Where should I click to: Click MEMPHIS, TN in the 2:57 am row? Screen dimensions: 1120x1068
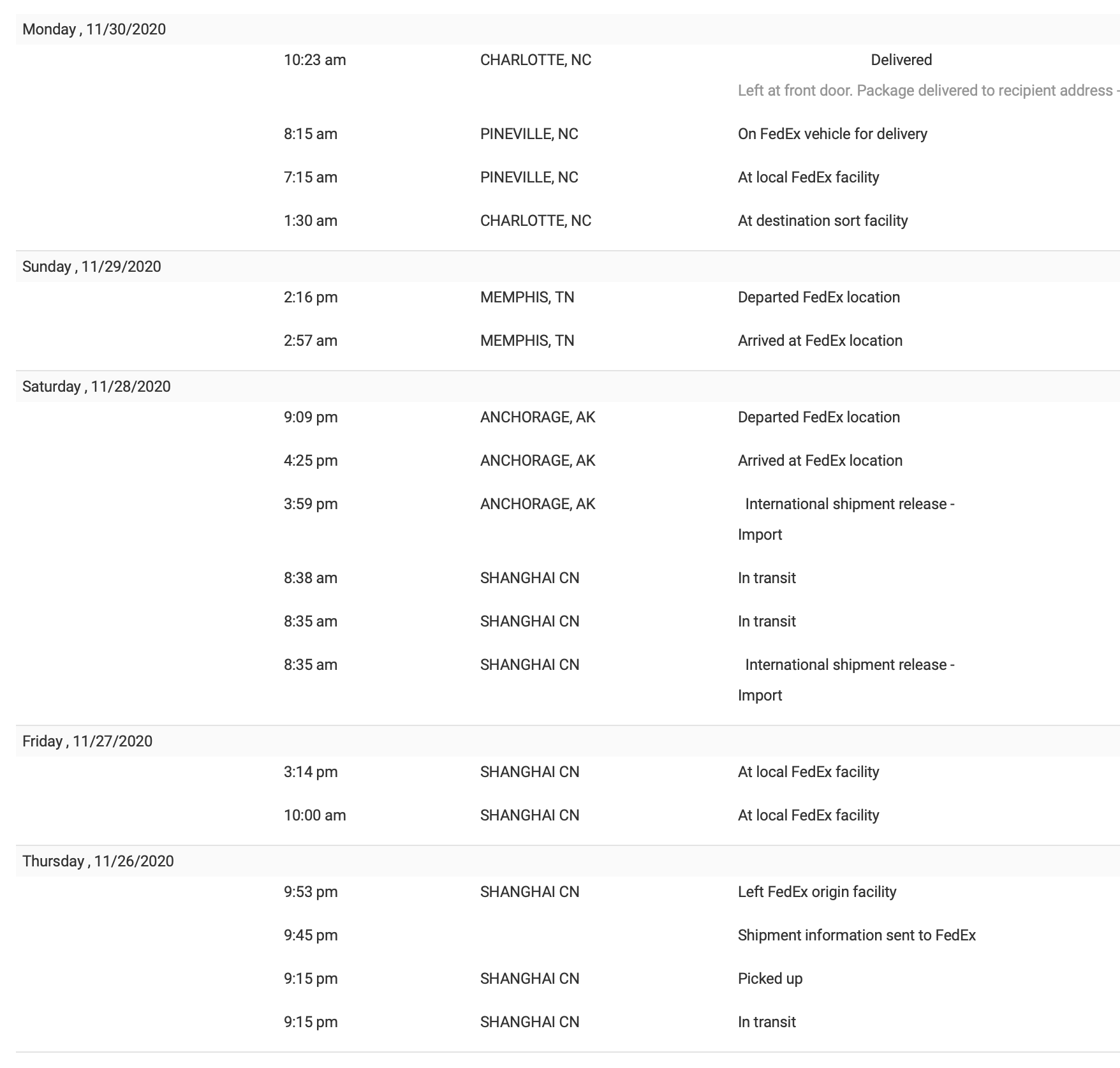click(x=527, y=341)
